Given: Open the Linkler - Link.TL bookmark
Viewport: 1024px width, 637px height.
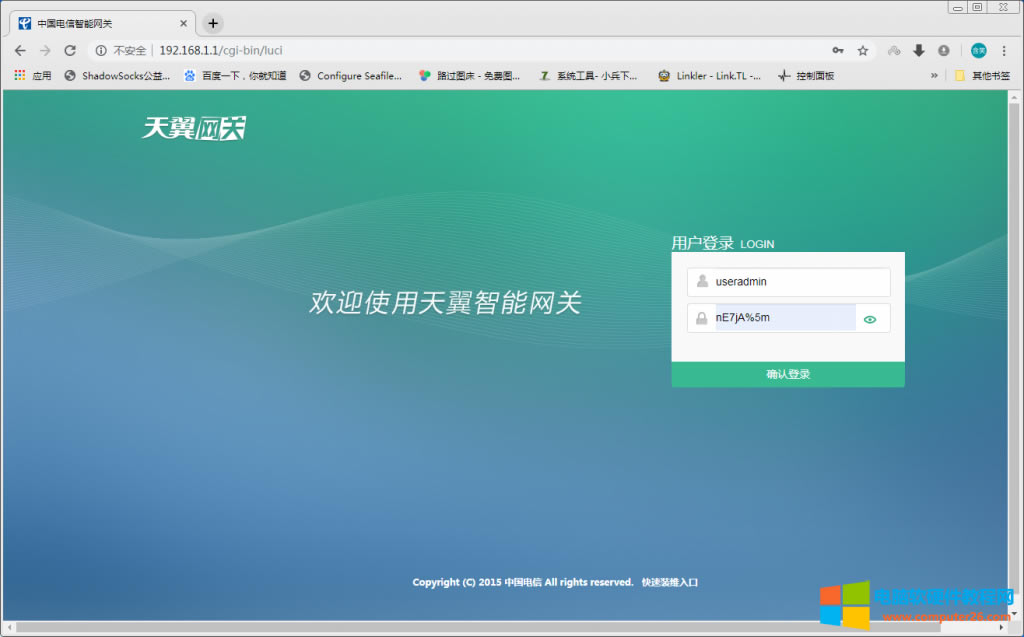Looking at the screenshot, I should click(709, 76).
